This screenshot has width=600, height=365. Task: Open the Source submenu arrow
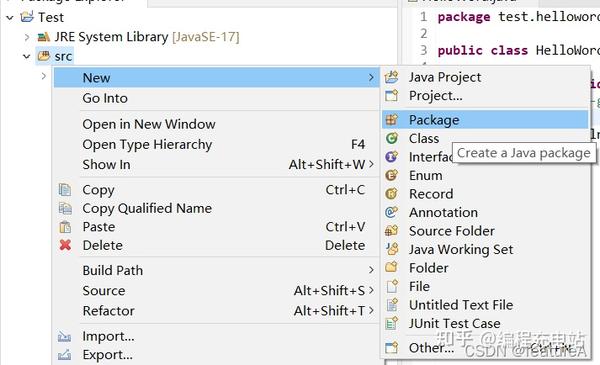371,290
